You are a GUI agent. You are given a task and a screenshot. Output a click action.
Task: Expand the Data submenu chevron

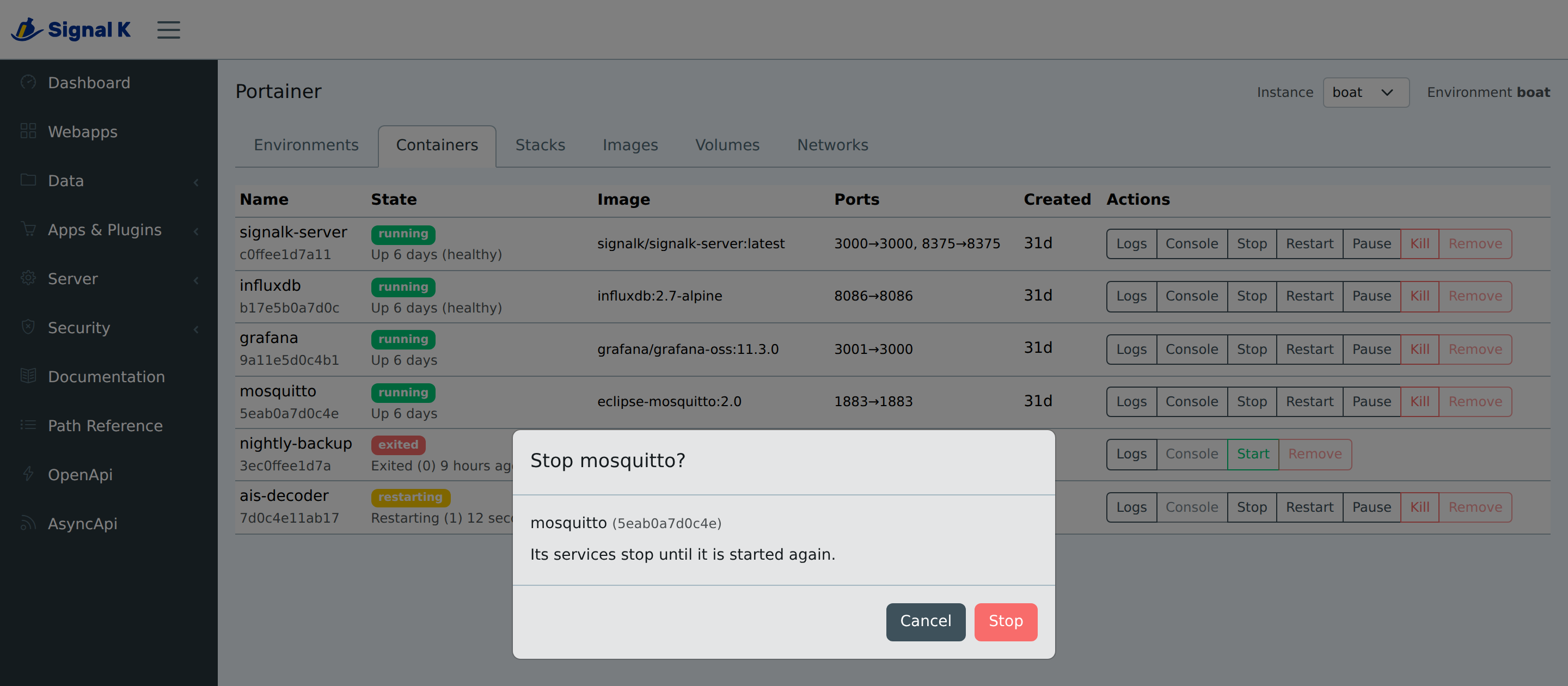click(x=196, y=182)
